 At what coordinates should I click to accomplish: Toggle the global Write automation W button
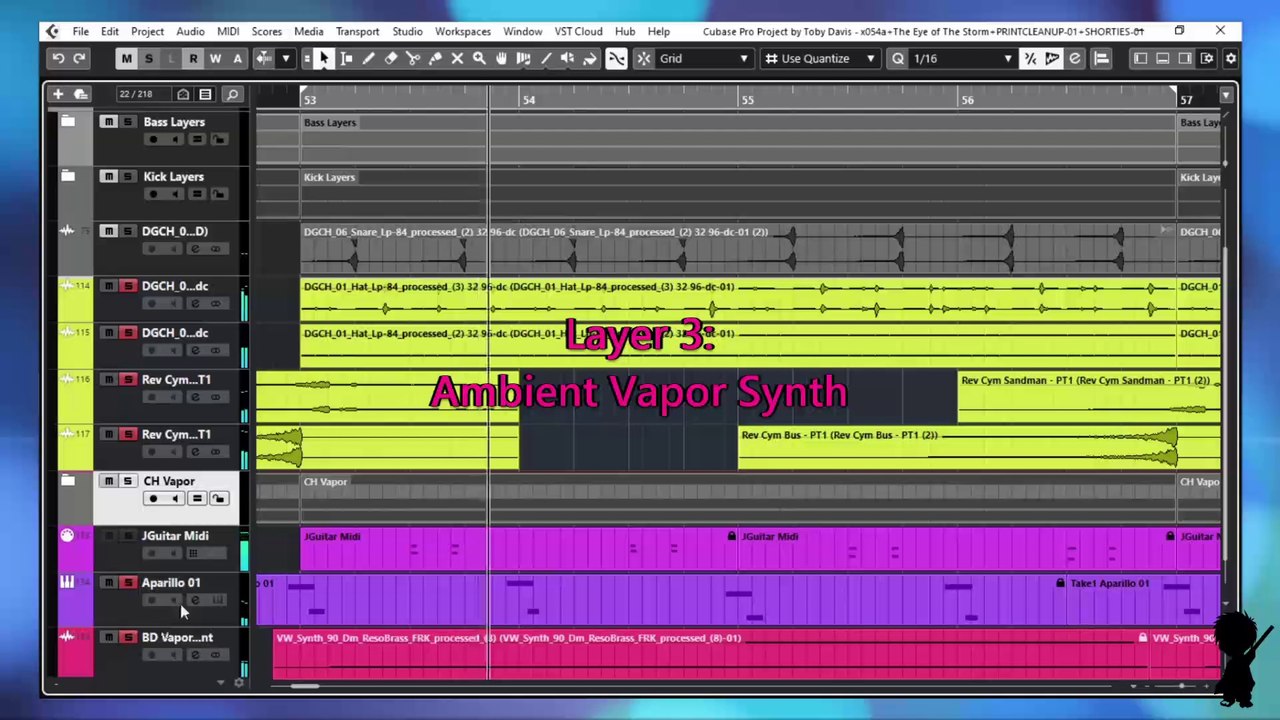tap(215, 59)
